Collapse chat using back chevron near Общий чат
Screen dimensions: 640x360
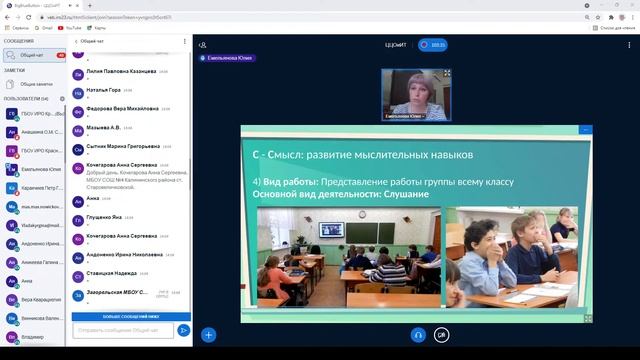tap(76, 41)
